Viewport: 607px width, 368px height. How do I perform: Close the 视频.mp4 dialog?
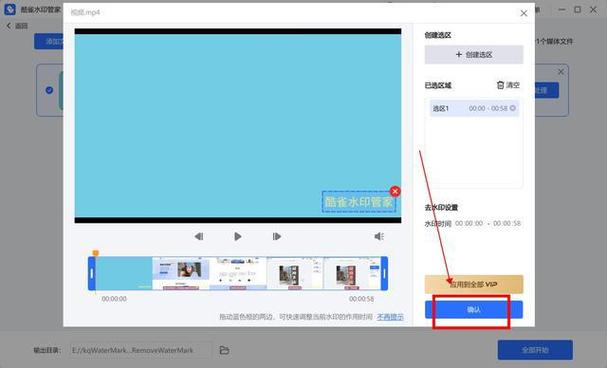[524, 13]
